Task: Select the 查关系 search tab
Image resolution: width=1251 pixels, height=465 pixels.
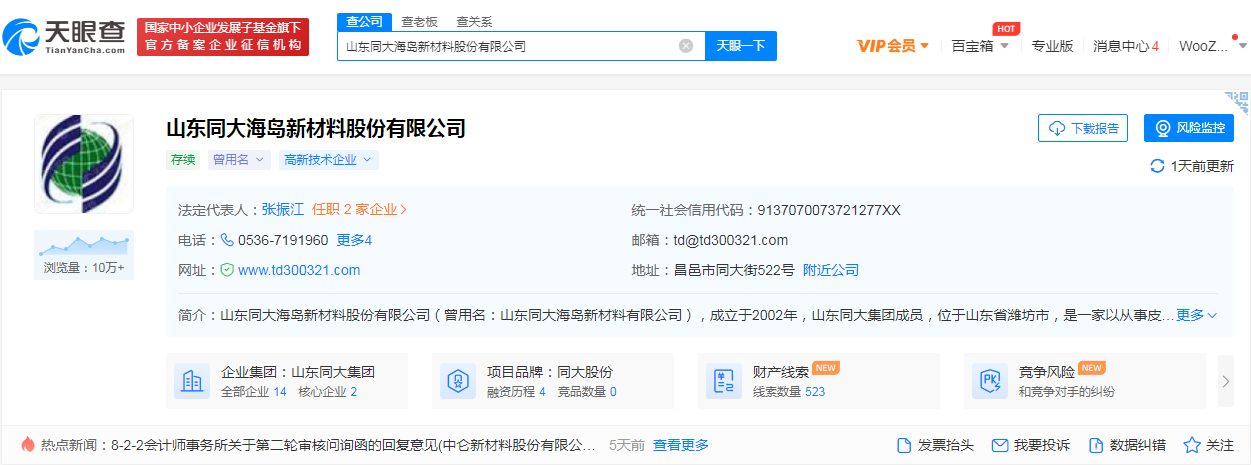Action: (474, 21)
